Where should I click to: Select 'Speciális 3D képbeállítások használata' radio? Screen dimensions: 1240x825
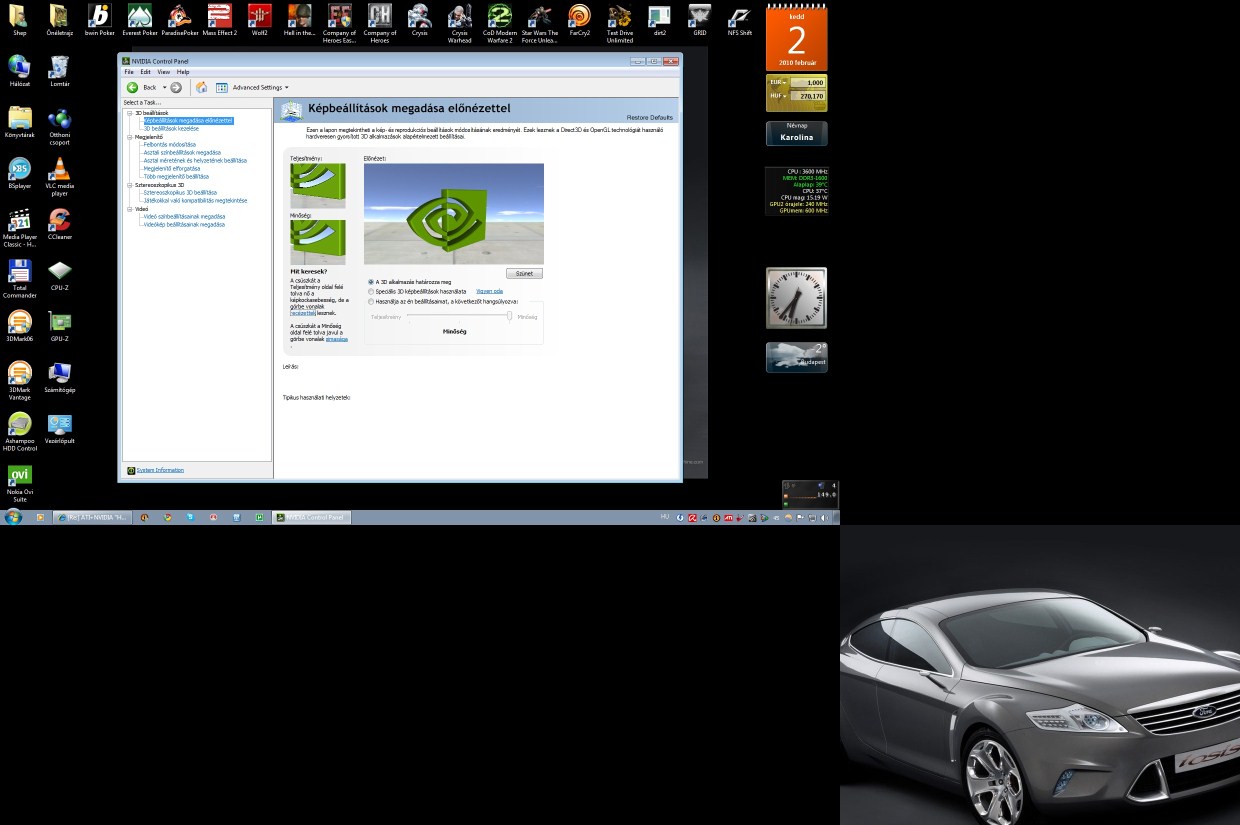pos(371,291)
